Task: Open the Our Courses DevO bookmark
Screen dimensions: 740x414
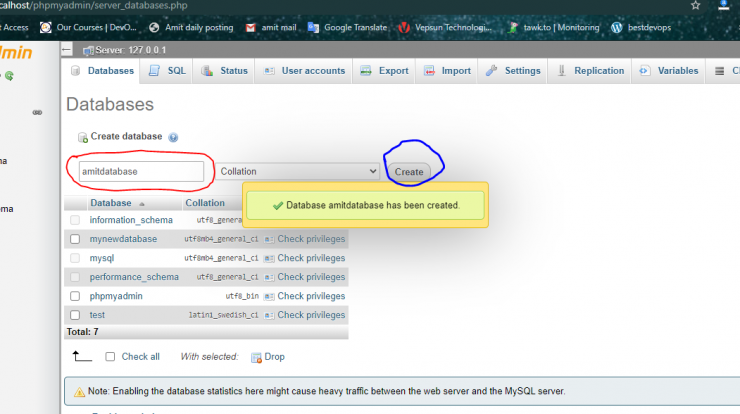Action: tap(88, 27)
